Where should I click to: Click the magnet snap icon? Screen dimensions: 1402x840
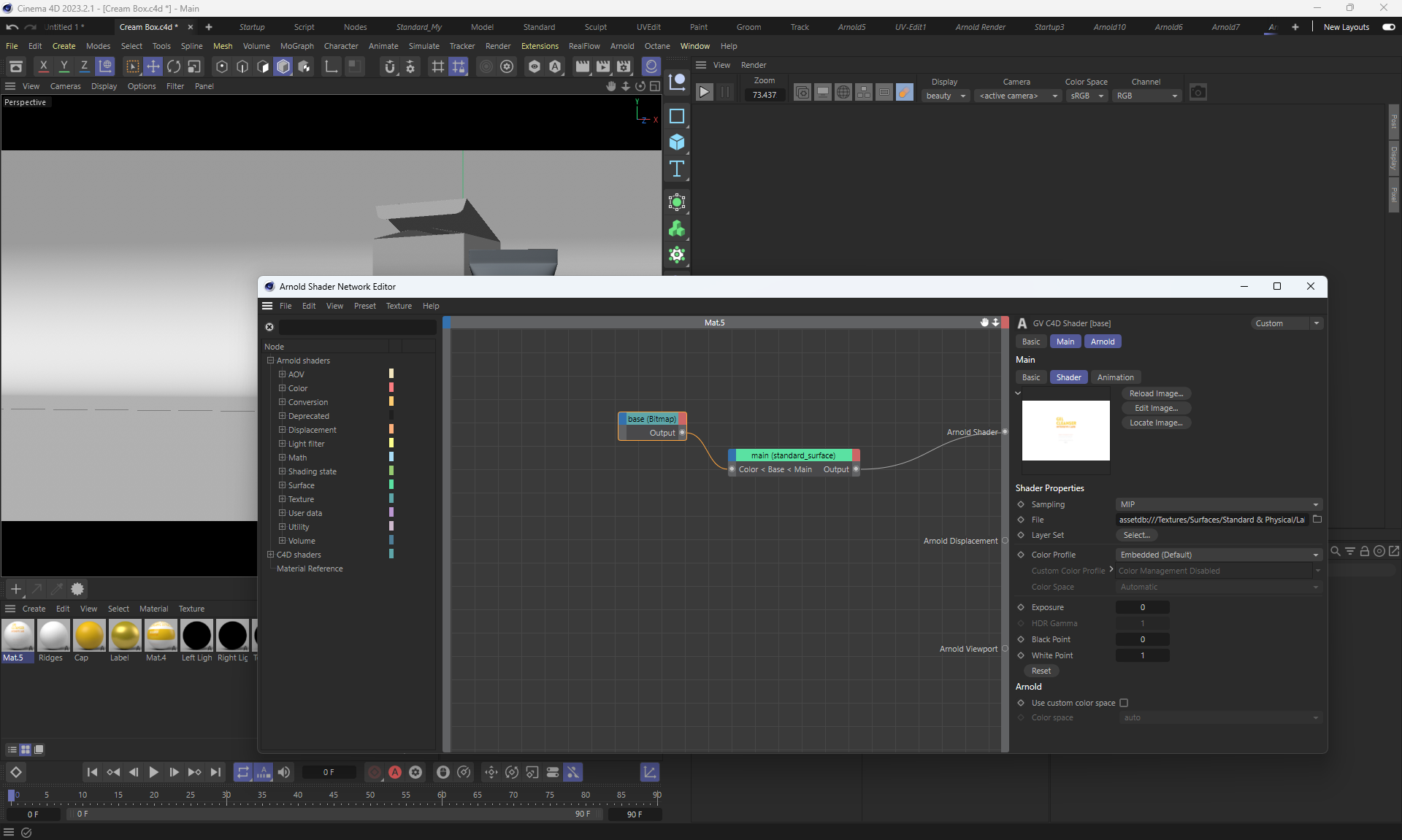pos(390,67)
